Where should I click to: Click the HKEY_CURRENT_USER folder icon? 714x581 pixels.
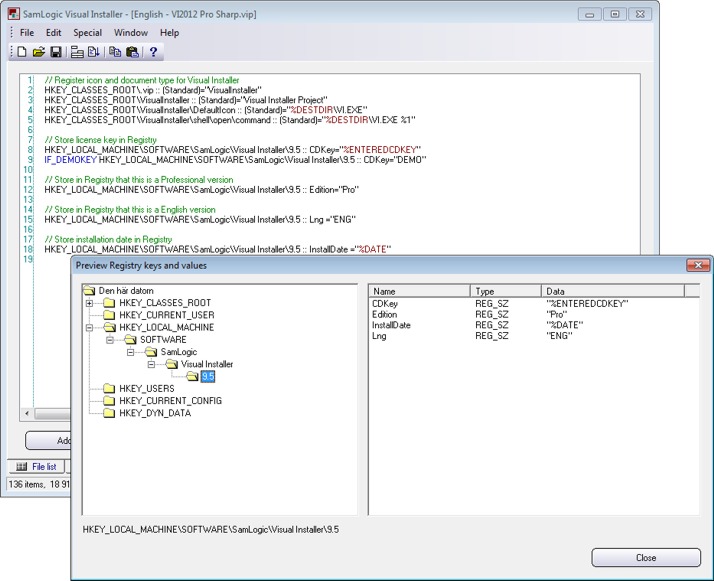(109, 315)
